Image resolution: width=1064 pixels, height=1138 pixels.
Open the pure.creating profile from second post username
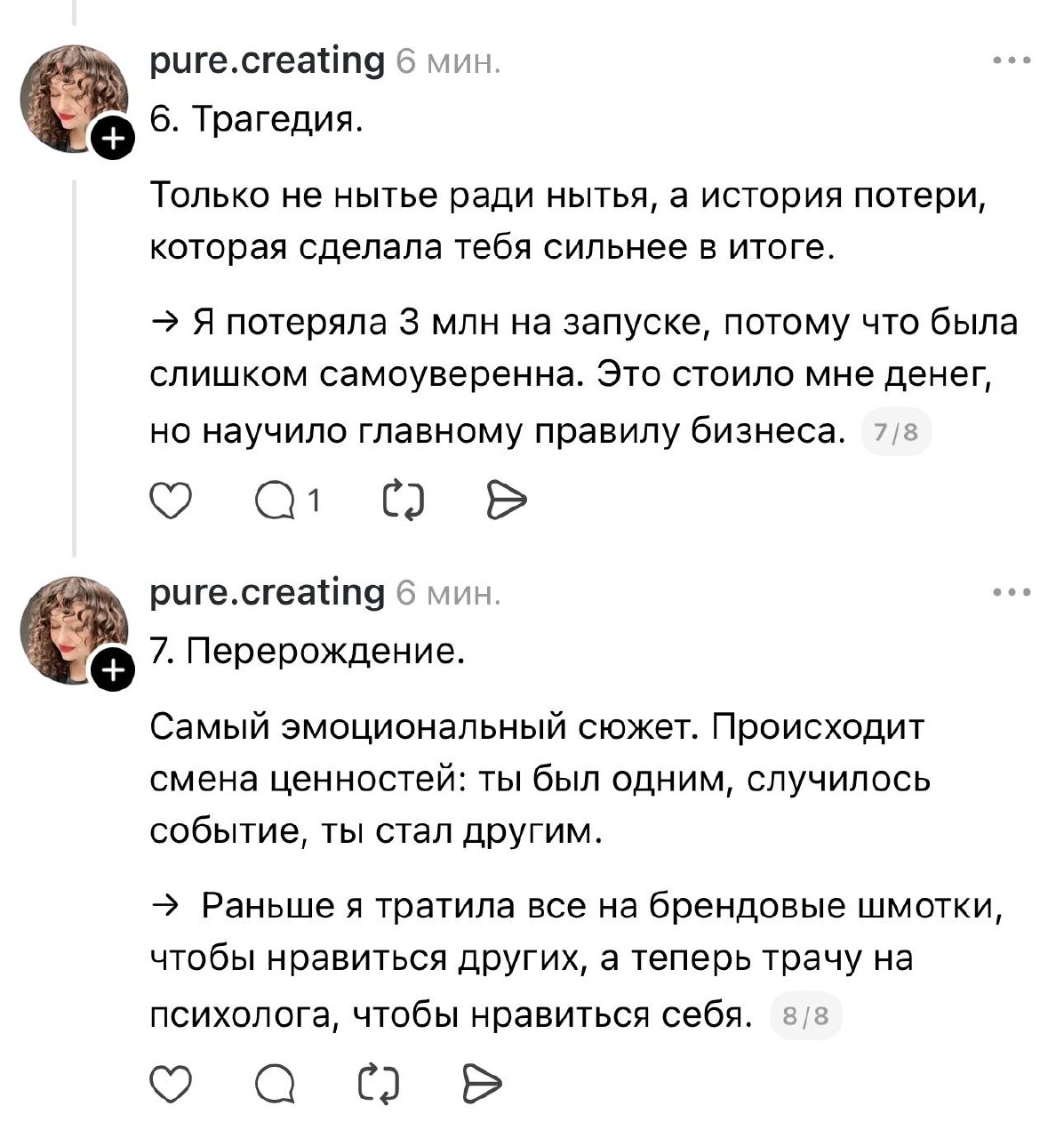pos(267,592)
